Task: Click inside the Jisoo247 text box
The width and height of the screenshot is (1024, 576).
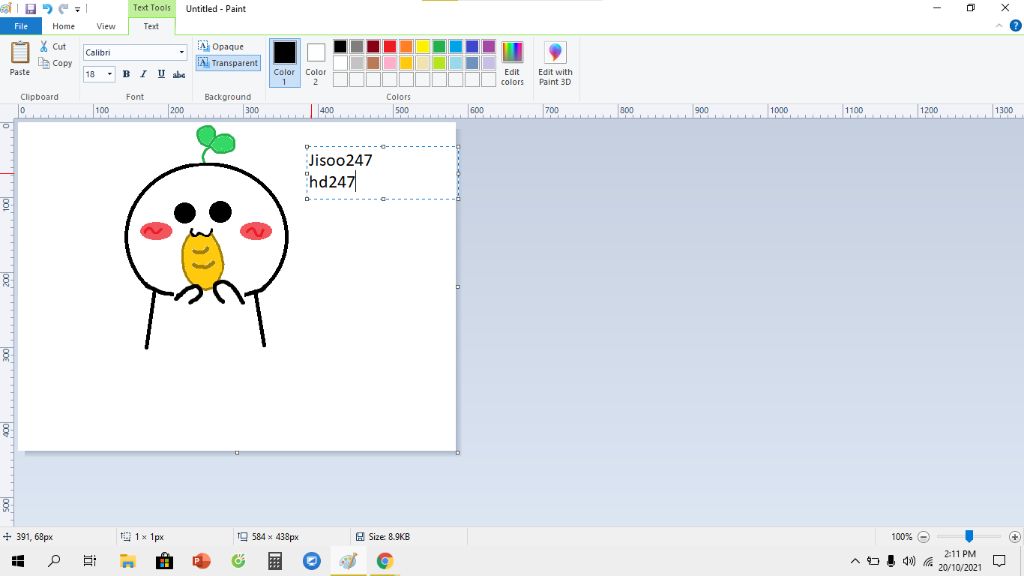Action: coord(382,172)
